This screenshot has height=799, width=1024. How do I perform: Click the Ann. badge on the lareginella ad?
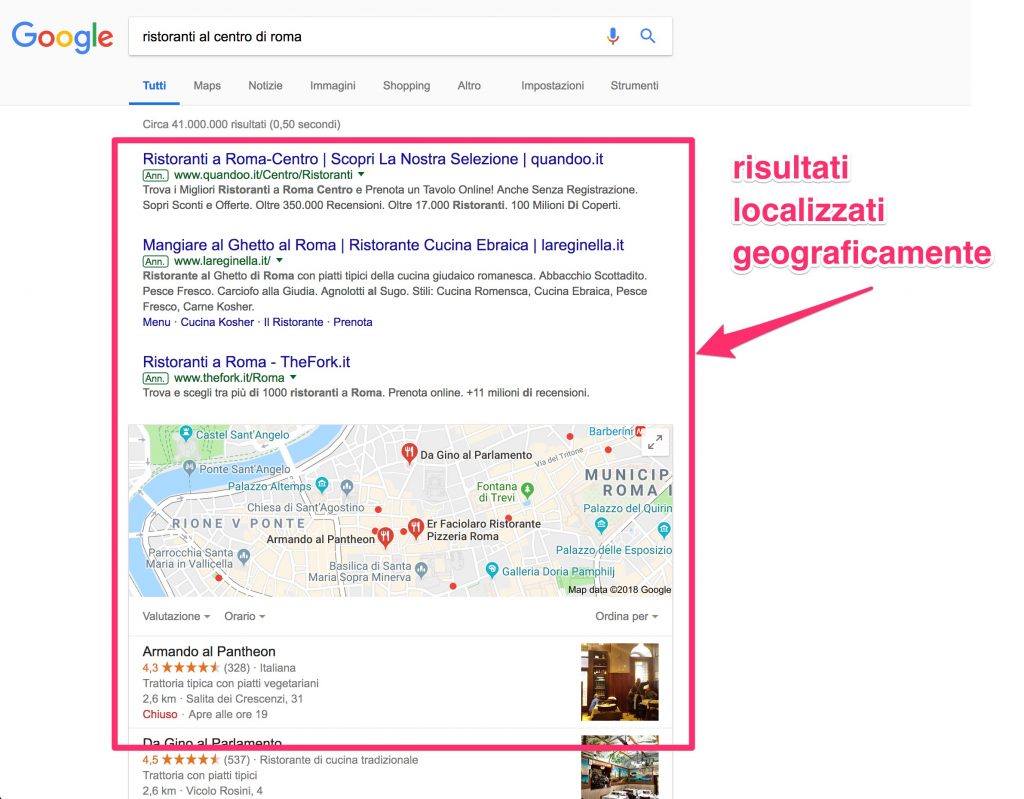(x=155, y=261)
